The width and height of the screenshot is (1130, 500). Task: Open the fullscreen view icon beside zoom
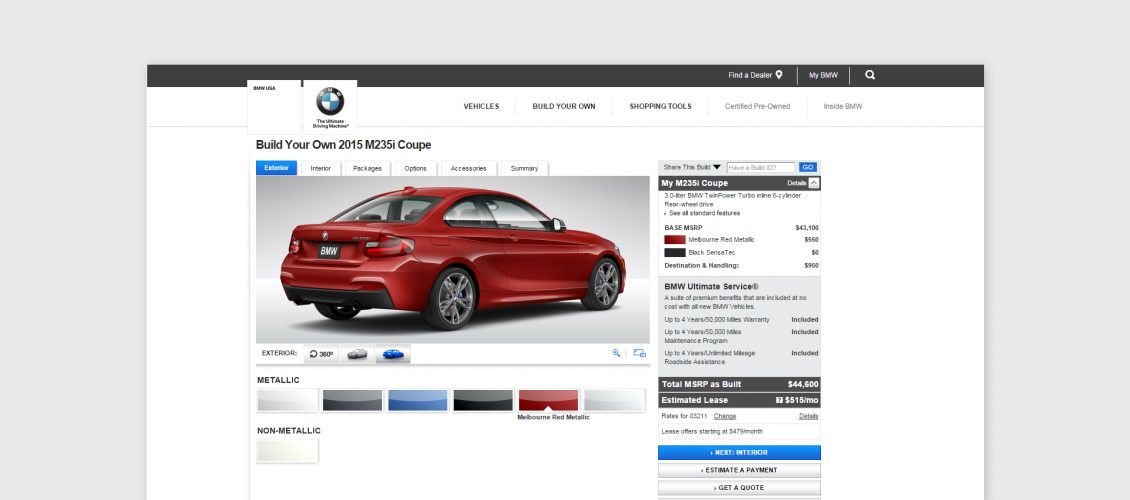click(640, 353)
